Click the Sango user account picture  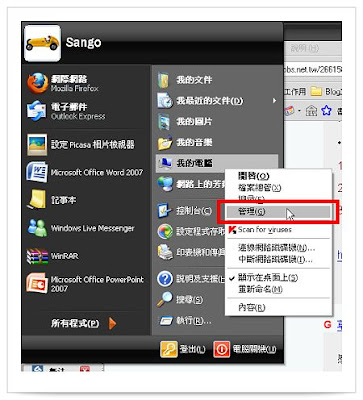coord(43,43)
